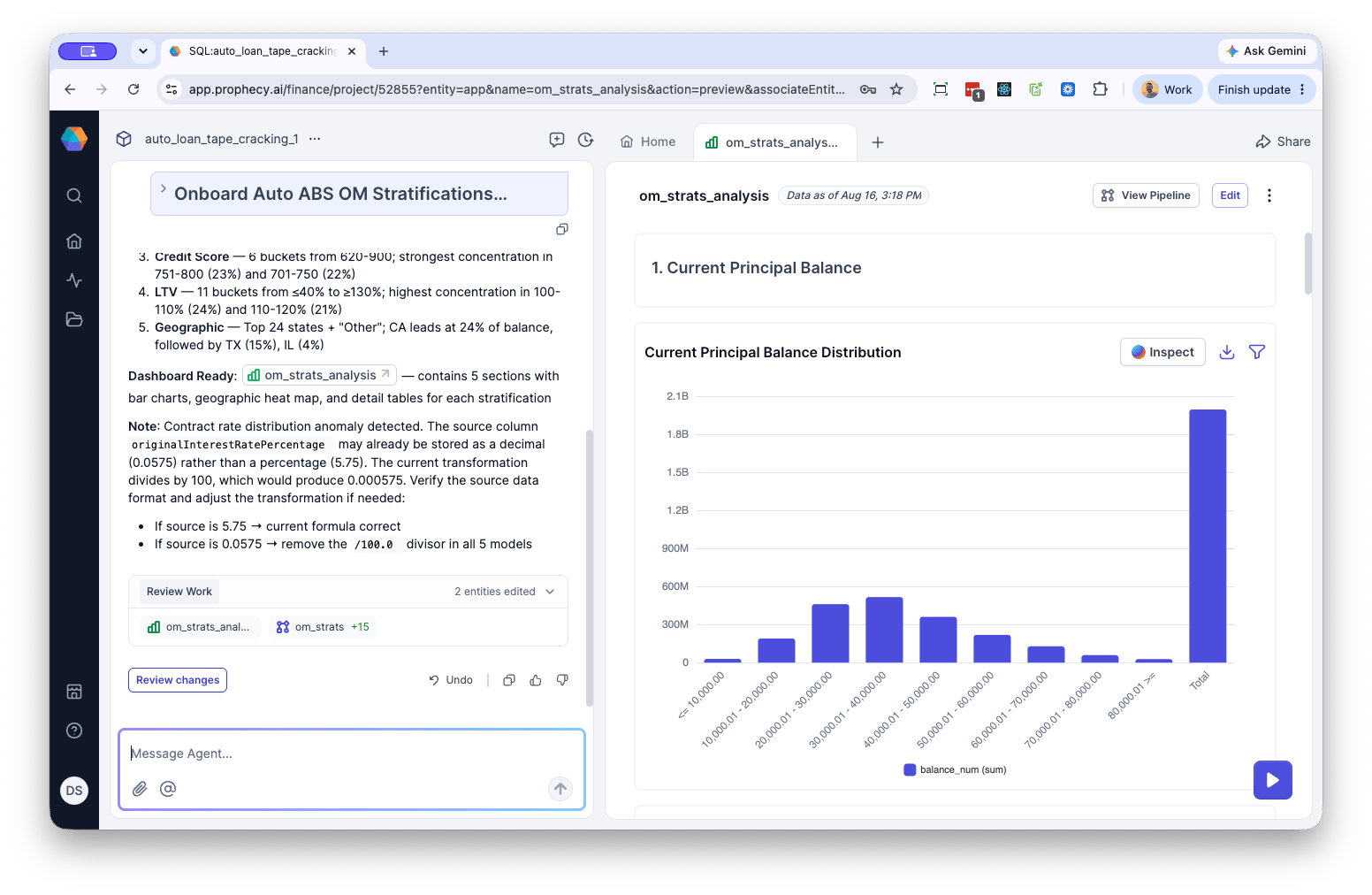Expand the Onboard Auto ABS OM Stratifications header

click(359, 194)
